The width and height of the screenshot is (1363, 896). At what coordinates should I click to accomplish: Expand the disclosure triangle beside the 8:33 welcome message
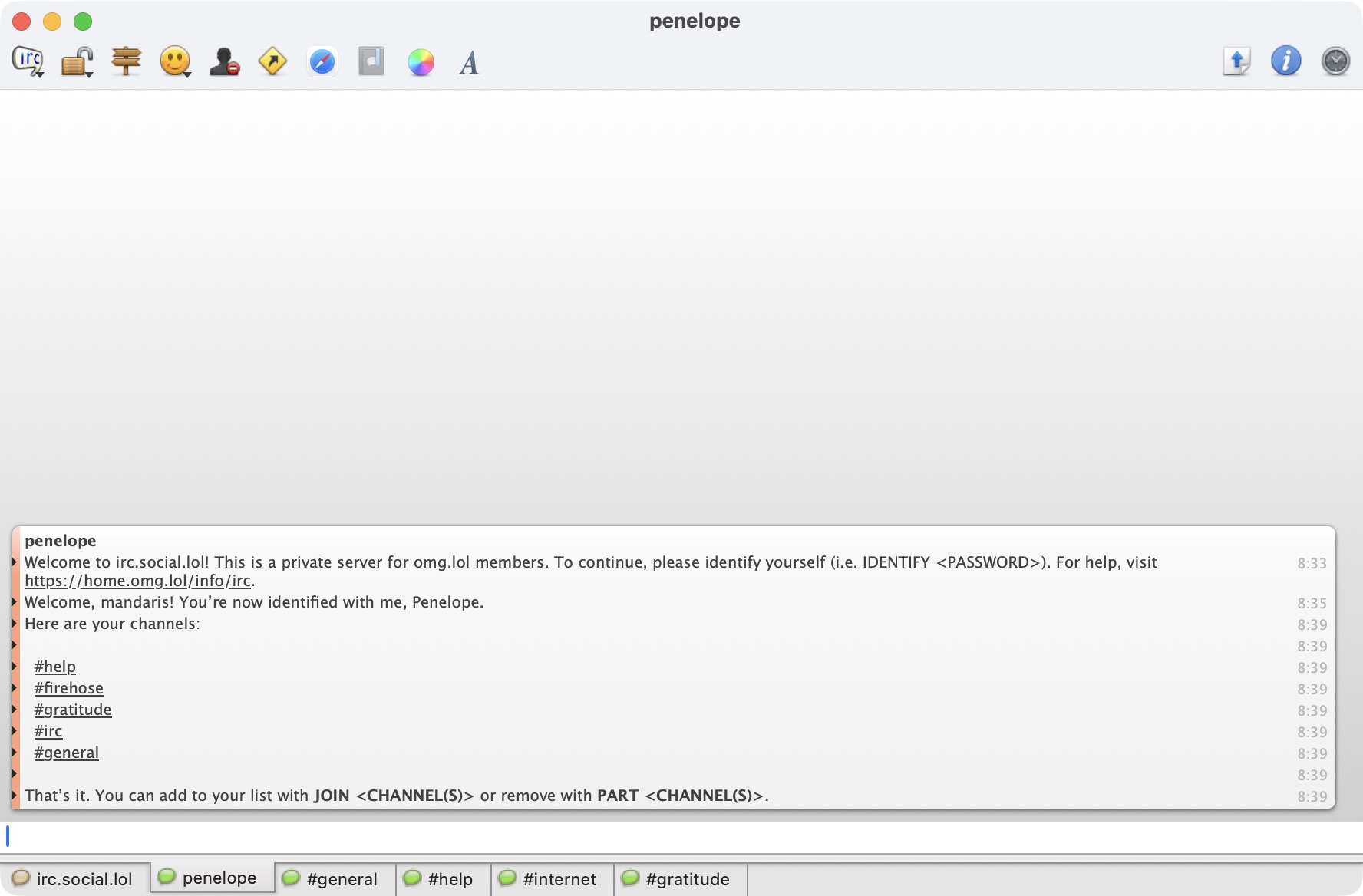(15, 562)
